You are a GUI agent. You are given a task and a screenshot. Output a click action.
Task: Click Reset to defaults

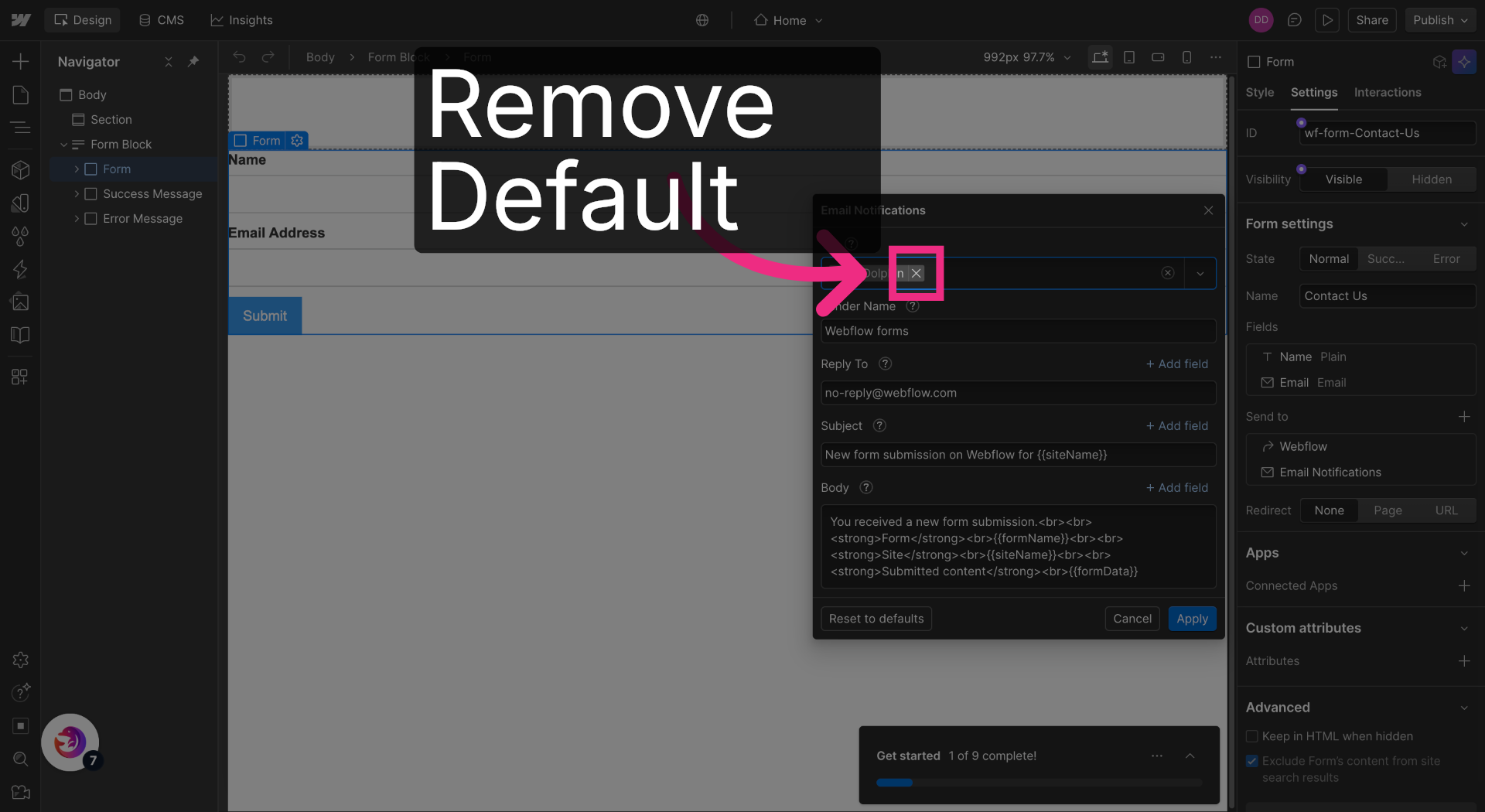click(x=876, y=619)
